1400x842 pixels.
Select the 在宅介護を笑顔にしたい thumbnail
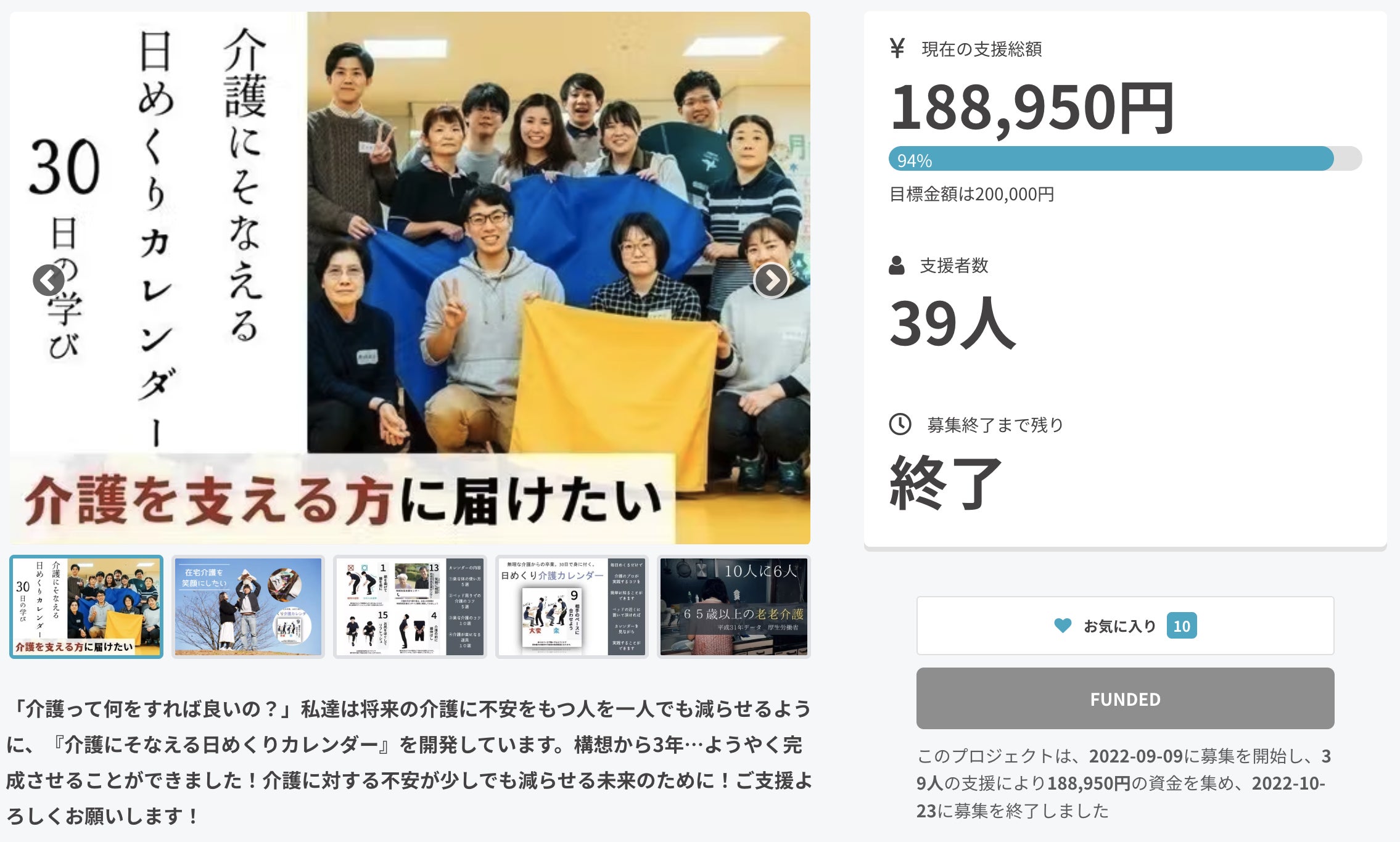[x=248, y=607]
